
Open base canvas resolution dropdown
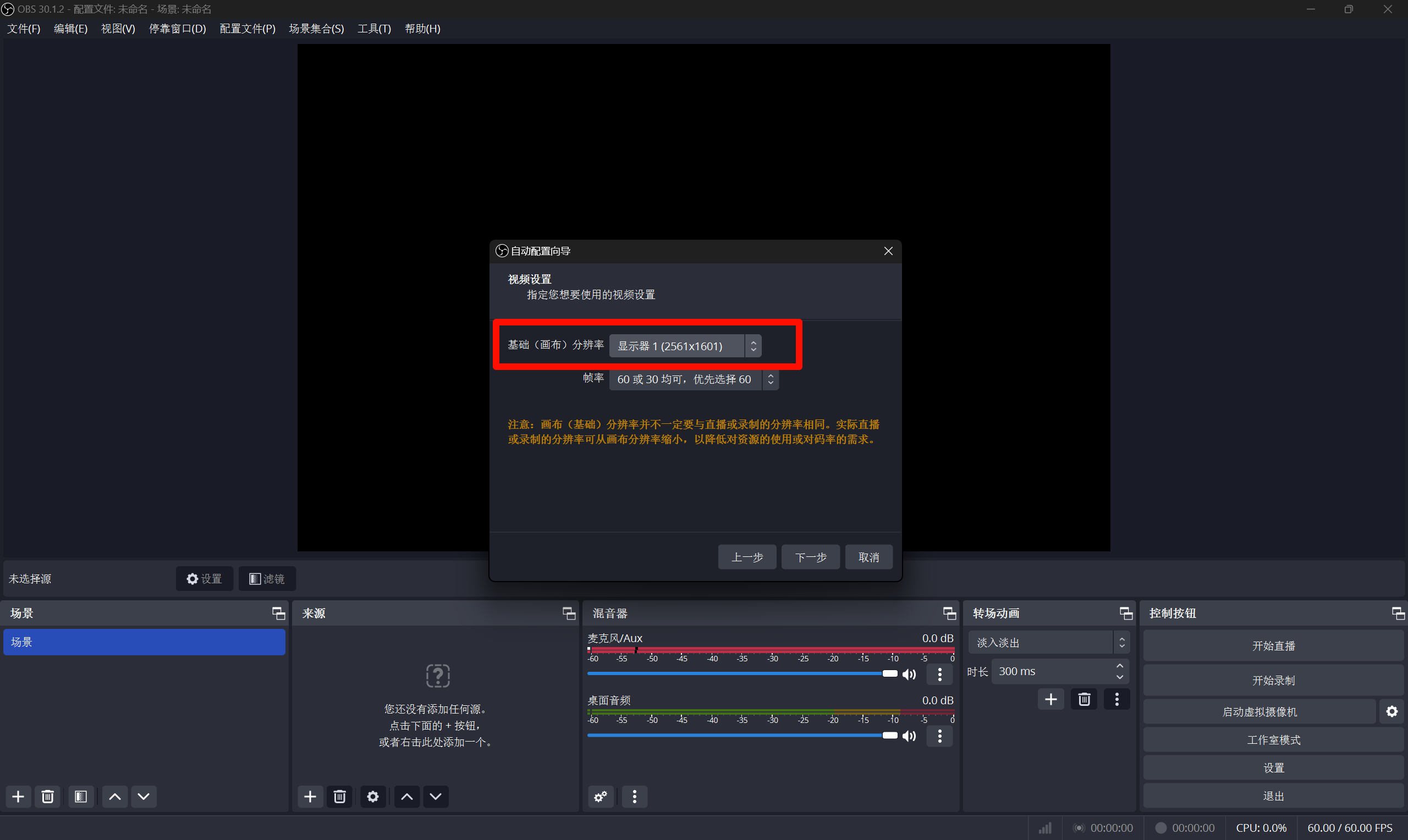point(684,346)
